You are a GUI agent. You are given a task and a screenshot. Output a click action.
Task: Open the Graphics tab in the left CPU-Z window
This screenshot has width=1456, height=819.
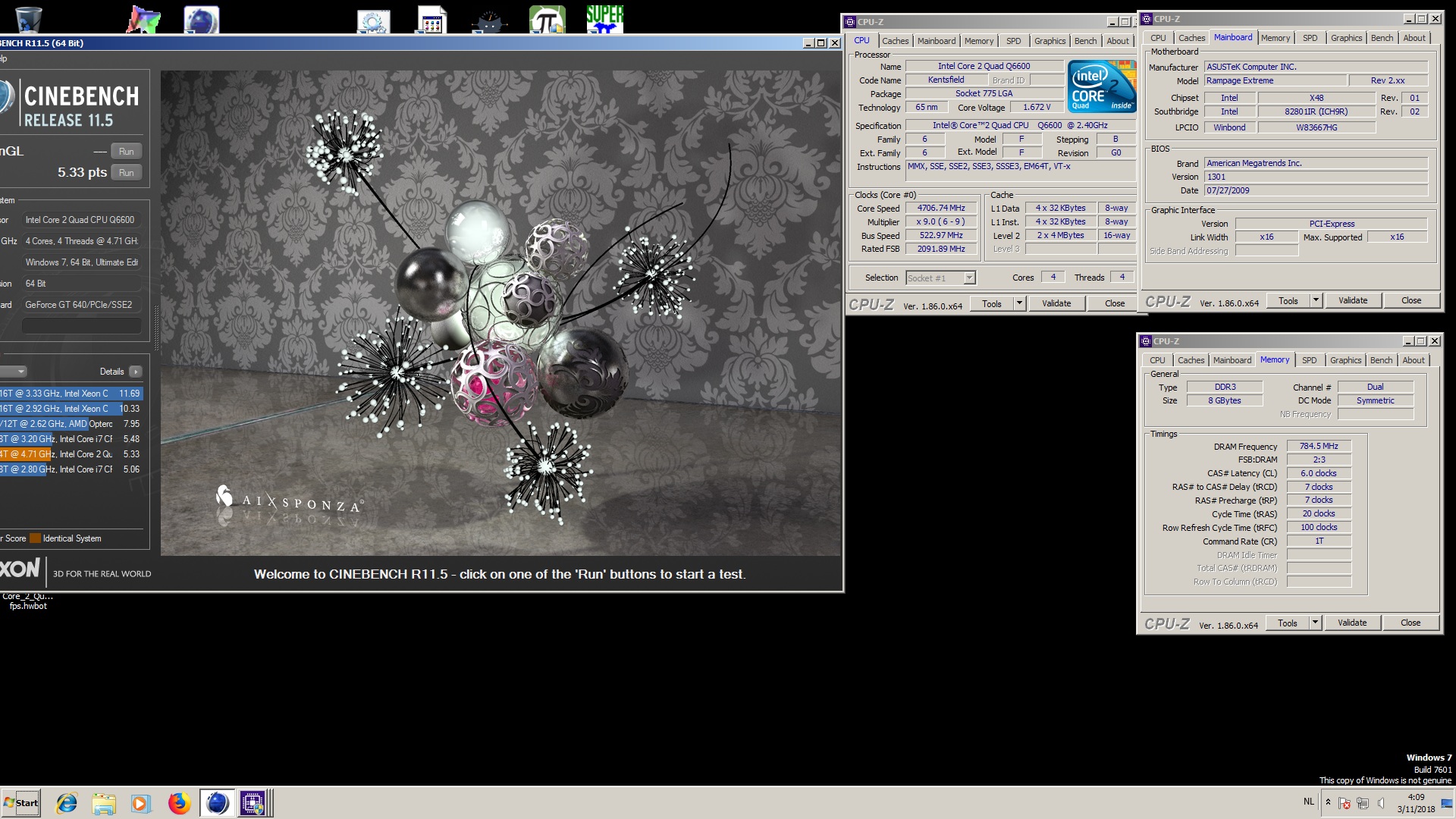(1050, 41)
